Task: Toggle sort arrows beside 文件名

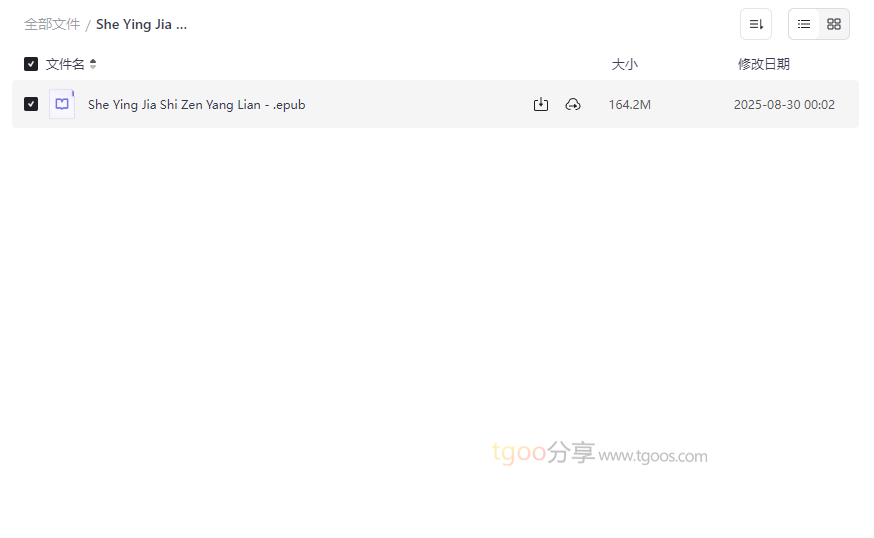Action: pyautogui.click(x=93, y=64)
